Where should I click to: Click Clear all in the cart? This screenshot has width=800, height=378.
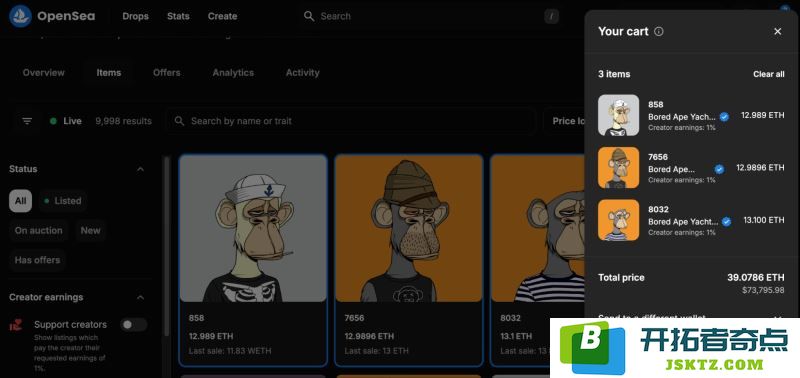(769, 74)
